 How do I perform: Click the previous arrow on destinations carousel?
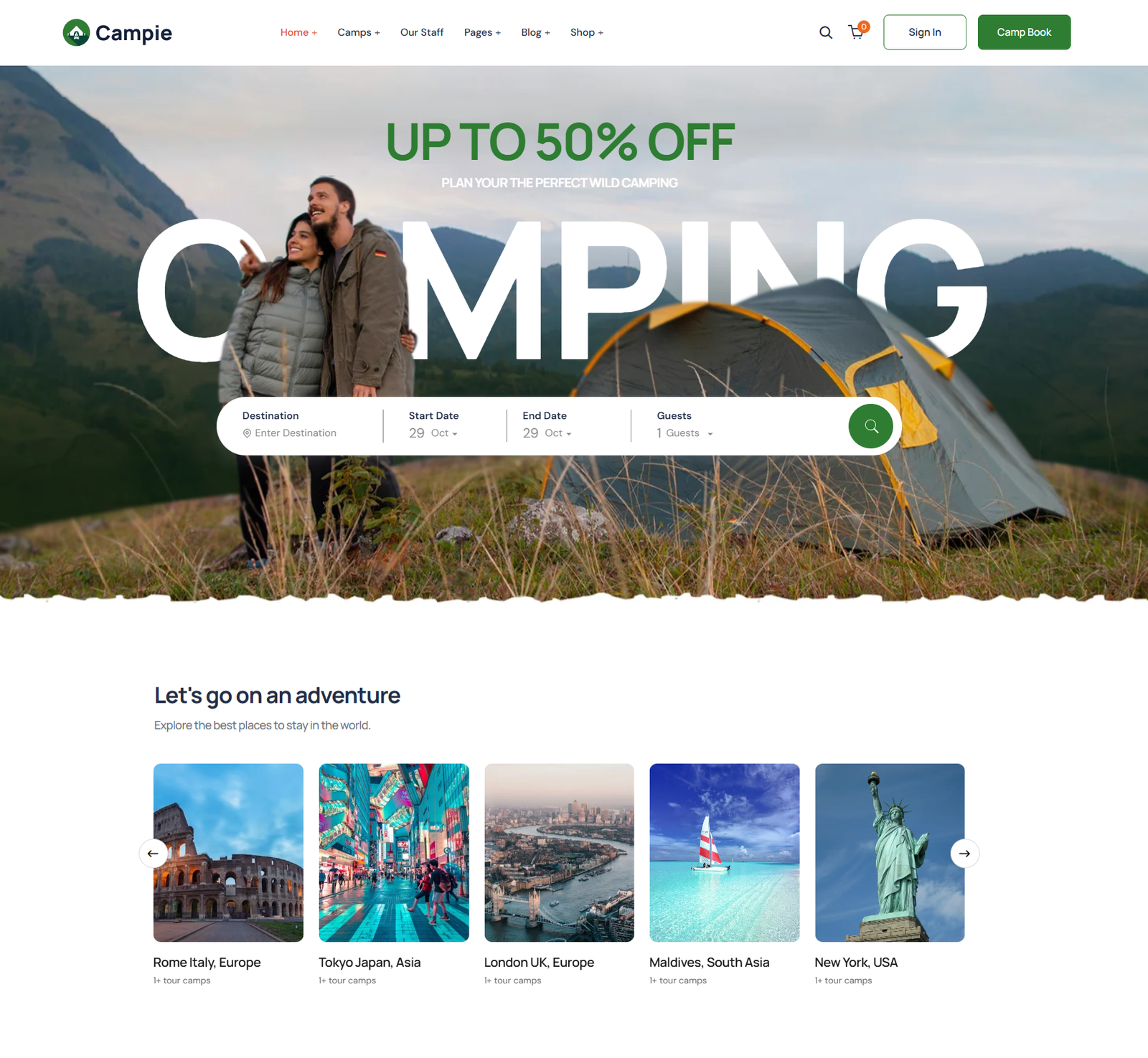point(153,854)
